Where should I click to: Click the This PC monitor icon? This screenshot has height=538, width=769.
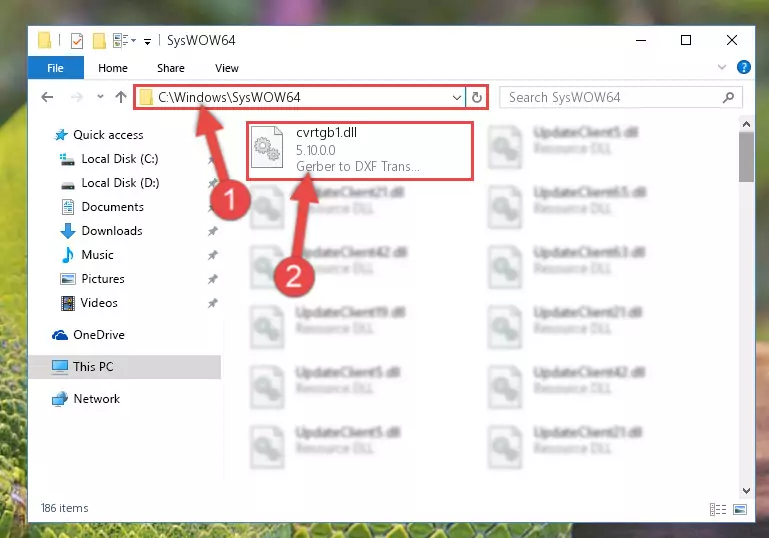pos(60,367)
